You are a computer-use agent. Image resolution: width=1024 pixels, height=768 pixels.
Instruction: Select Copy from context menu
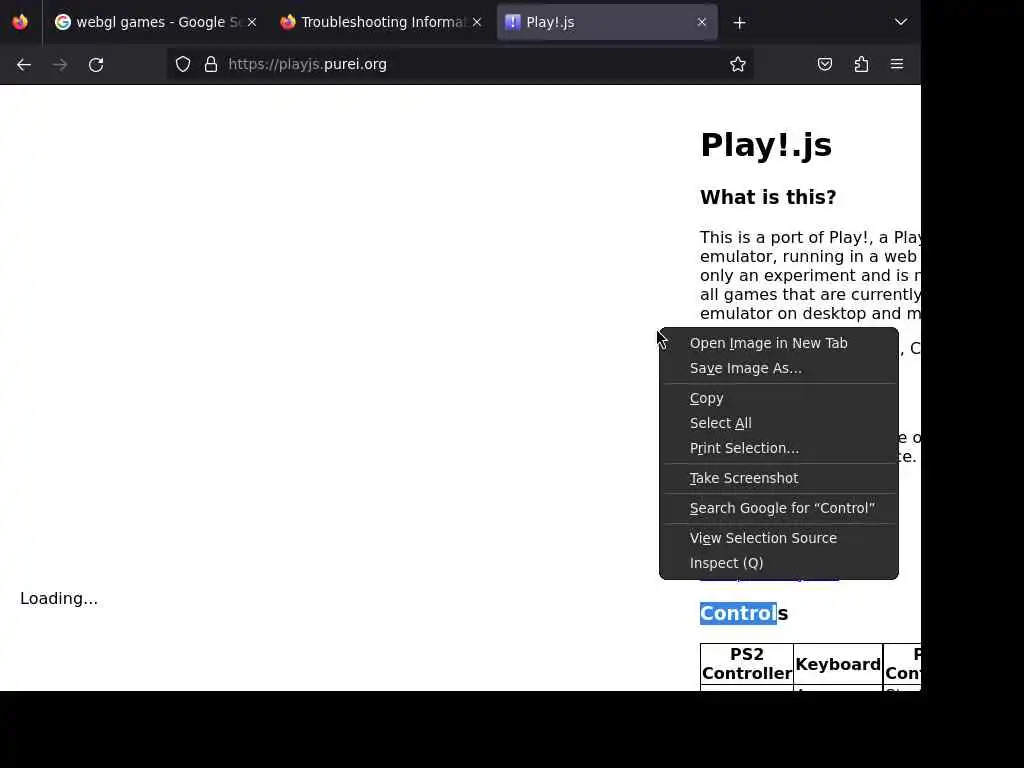(778, 398)
